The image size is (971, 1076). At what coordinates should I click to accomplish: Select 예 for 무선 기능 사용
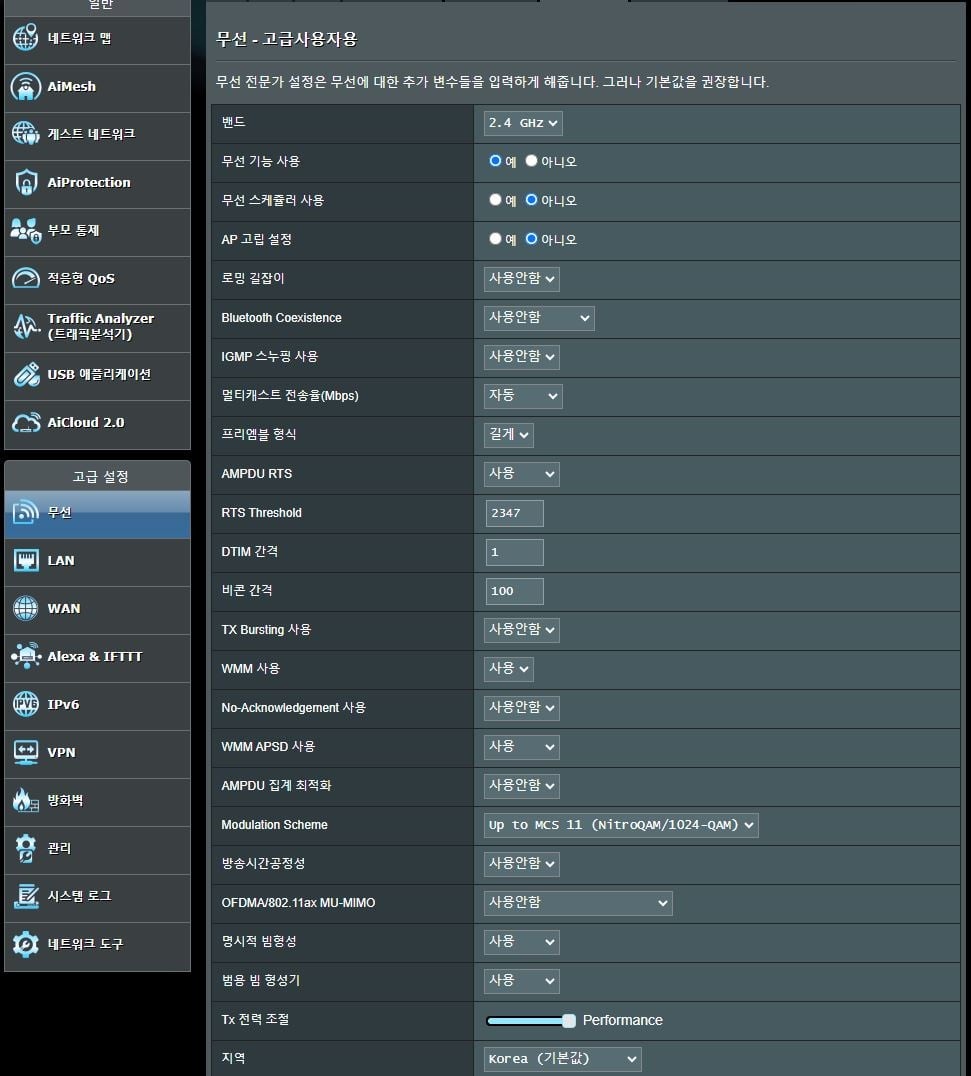495,161
